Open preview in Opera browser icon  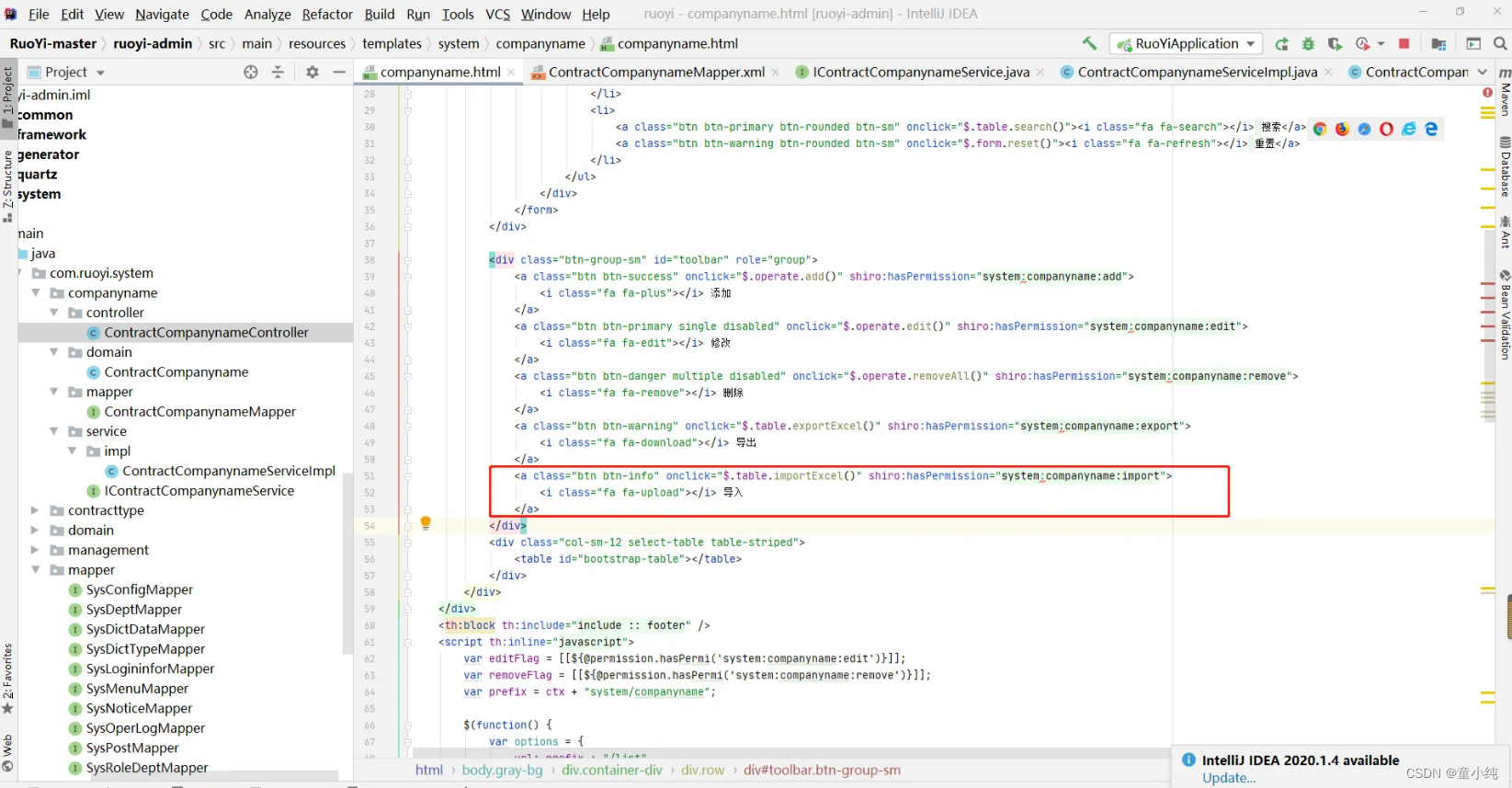point(1386,129)
